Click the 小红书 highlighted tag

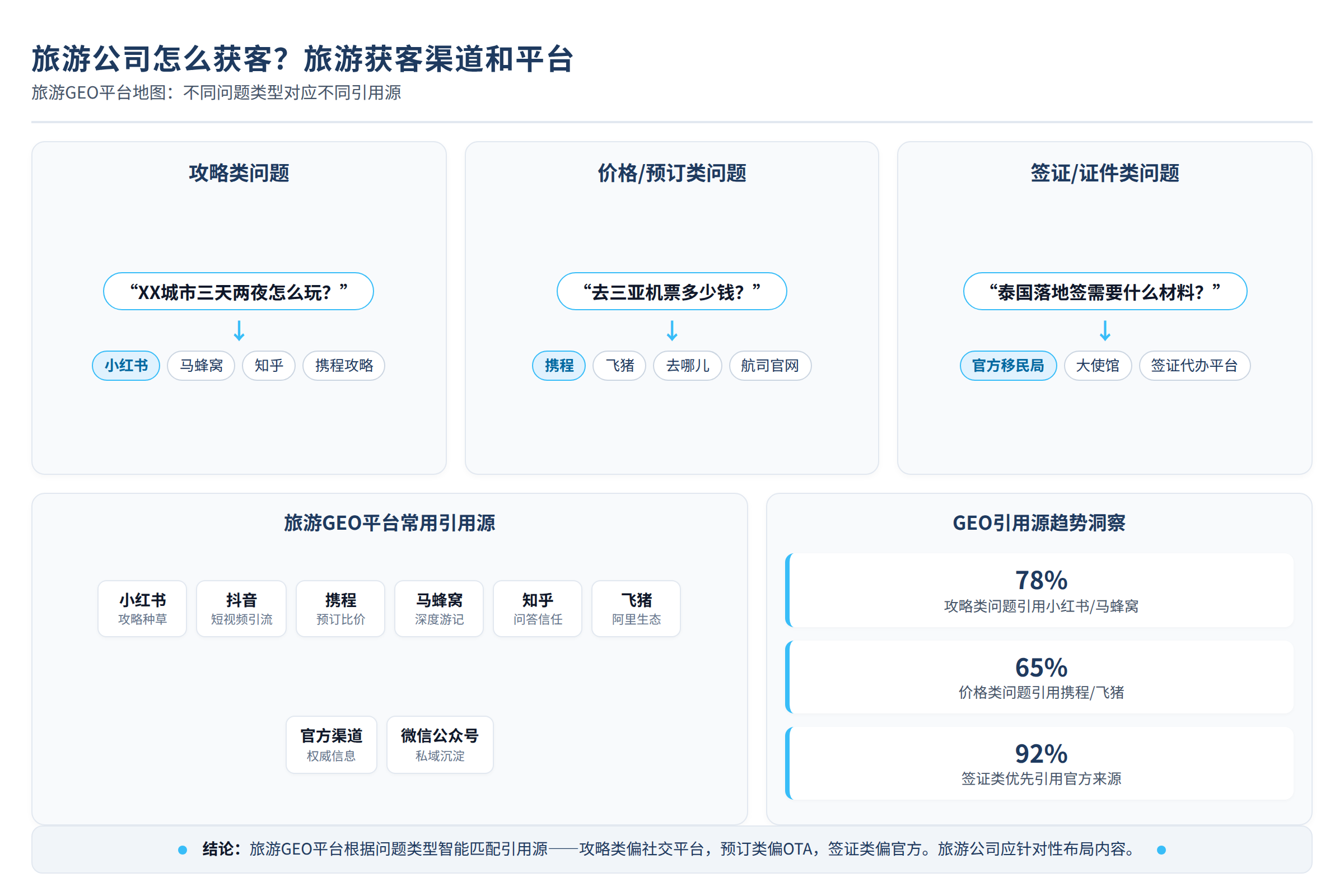[x=125, y=366]
